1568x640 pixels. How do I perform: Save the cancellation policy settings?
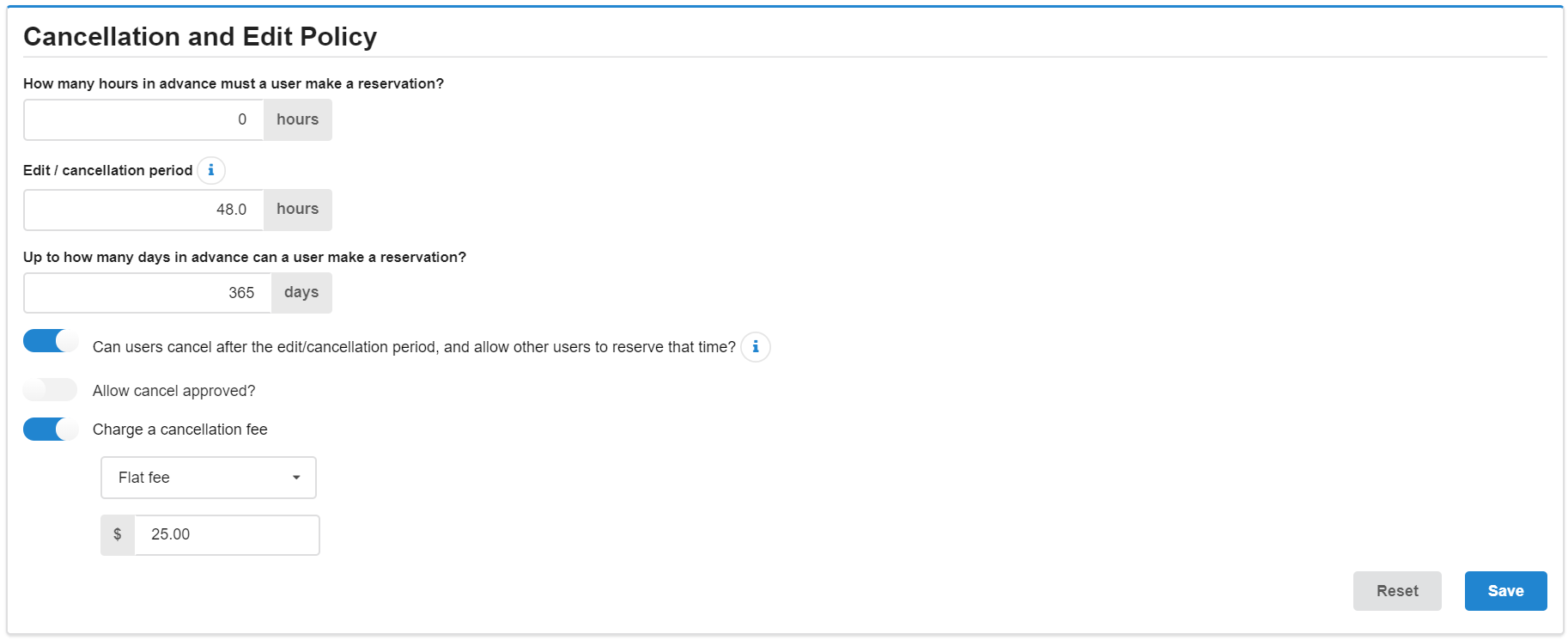tap(1505, 591)
